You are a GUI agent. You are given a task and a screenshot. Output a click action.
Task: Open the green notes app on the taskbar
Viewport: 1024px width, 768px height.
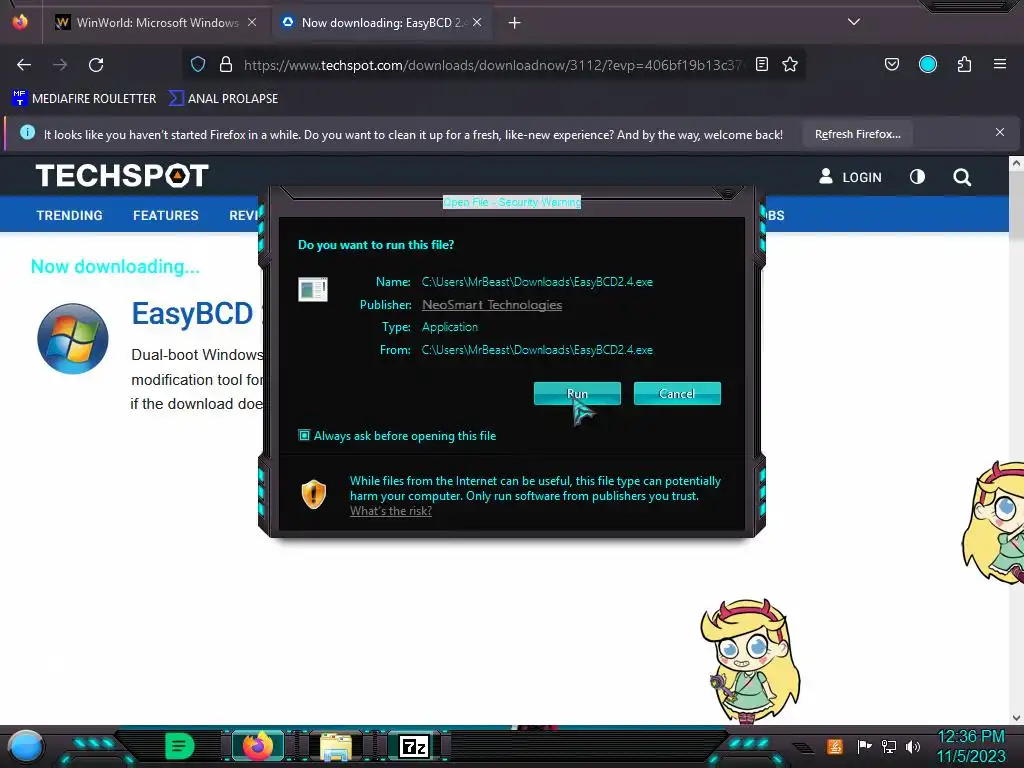180,746
